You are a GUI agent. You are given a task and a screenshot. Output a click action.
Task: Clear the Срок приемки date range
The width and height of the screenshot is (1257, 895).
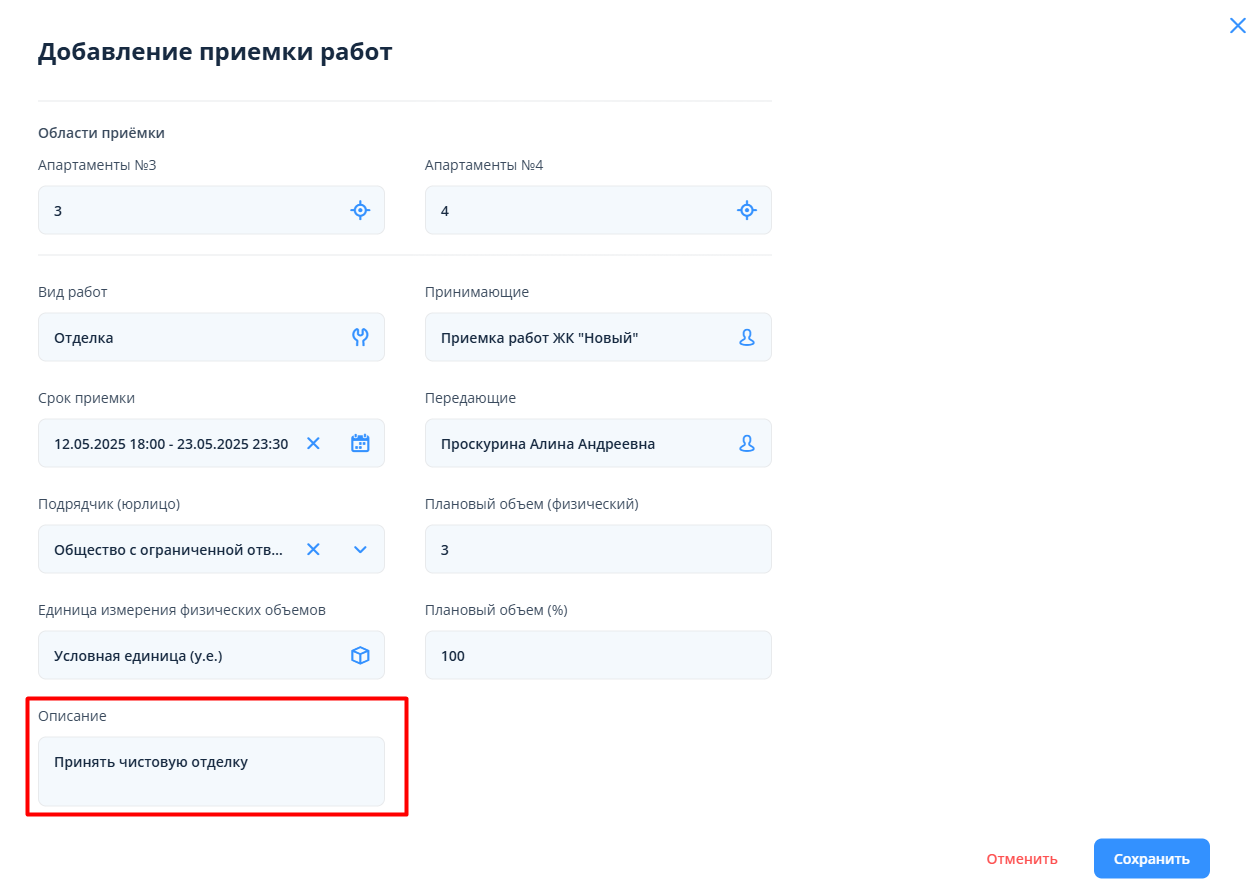point(313,443)
